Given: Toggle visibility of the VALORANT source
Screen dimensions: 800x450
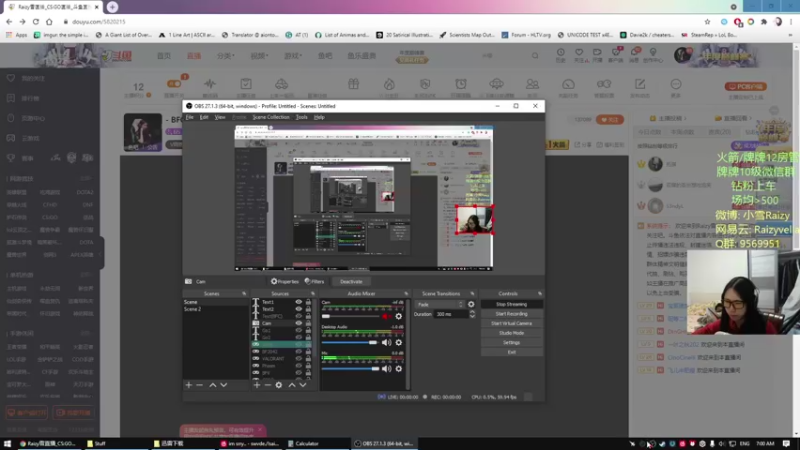Looking at the screenshot, I should 298,359.
